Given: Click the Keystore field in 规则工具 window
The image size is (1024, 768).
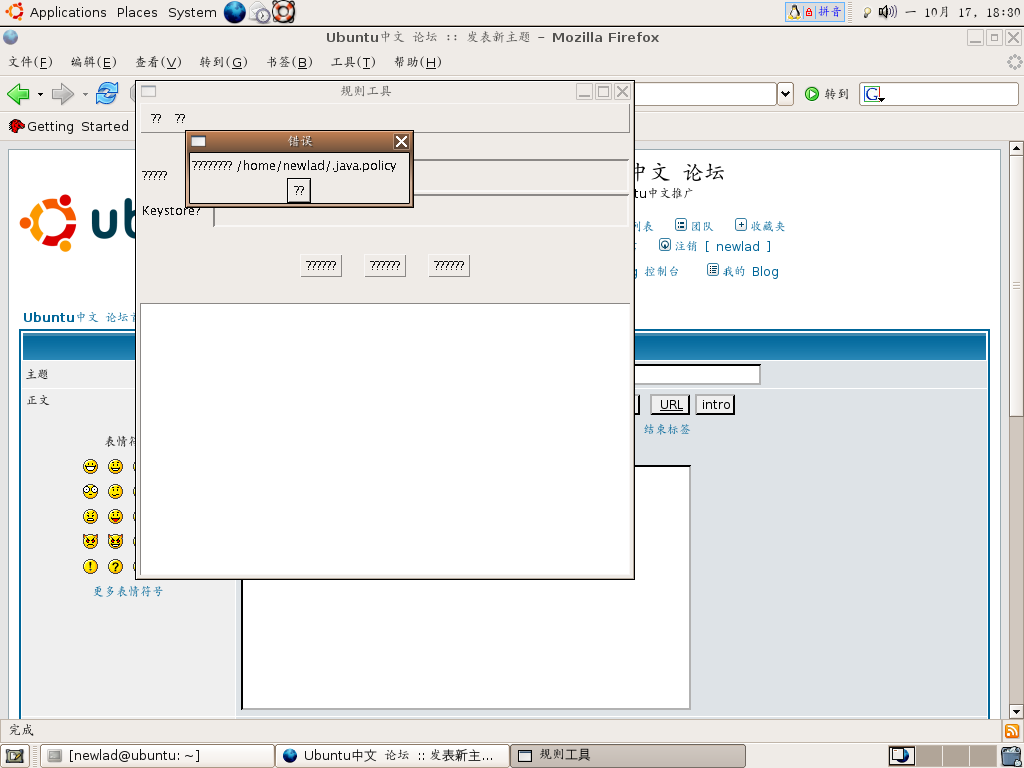Looking at the screenshot, I should tap(421, 212).
